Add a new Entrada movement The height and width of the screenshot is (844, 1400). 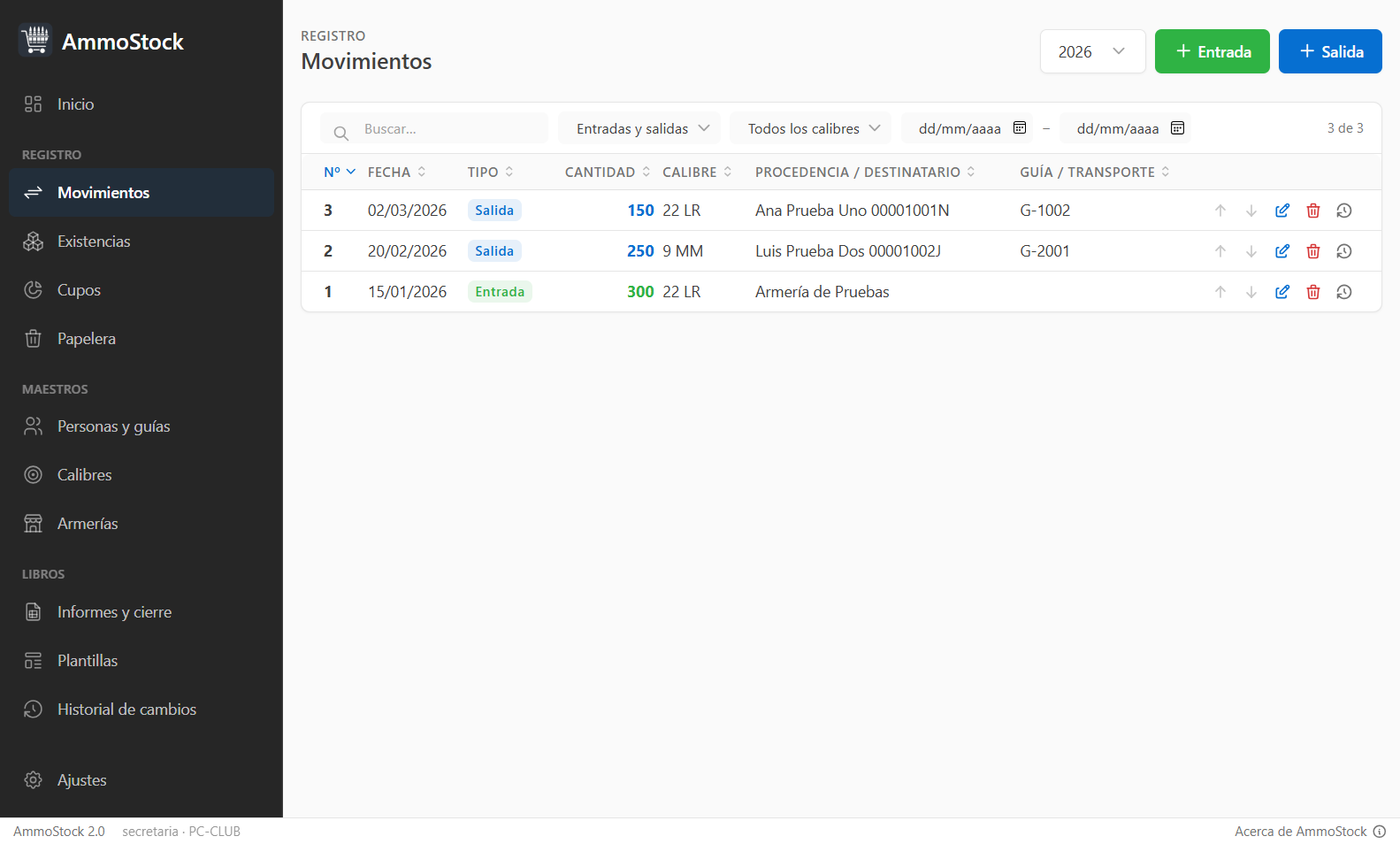[1213, 51]
